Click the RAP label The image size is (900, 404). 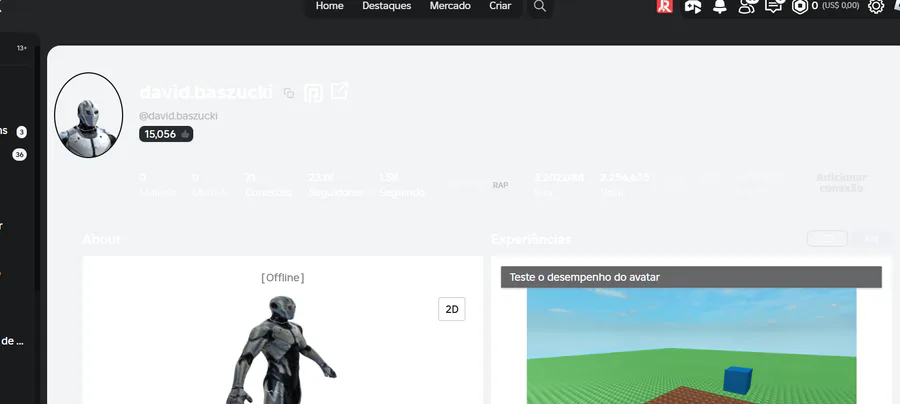pyautogui.click(x=500, y=185)
